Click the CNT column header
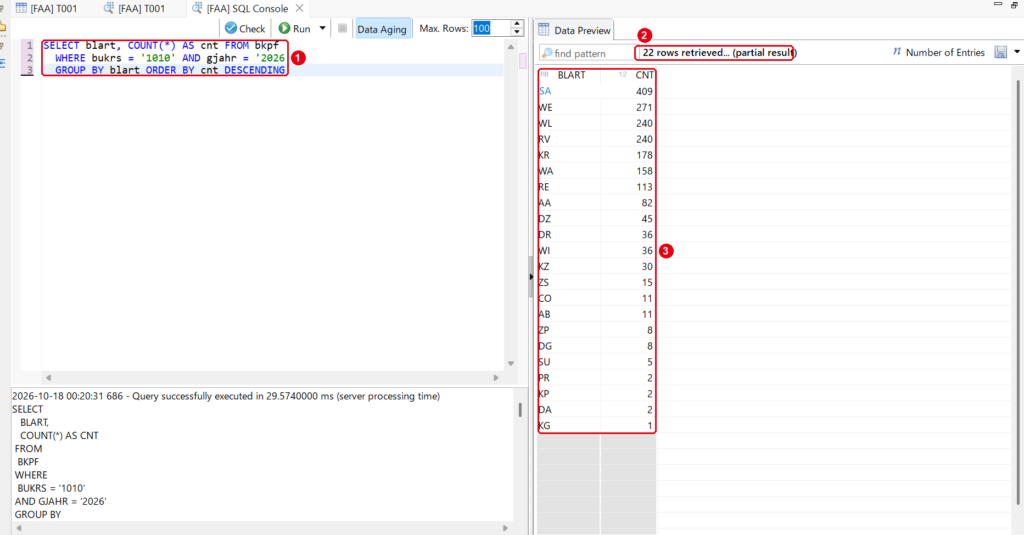This screenshot has width=1024, height=535. tap(628, 75)
